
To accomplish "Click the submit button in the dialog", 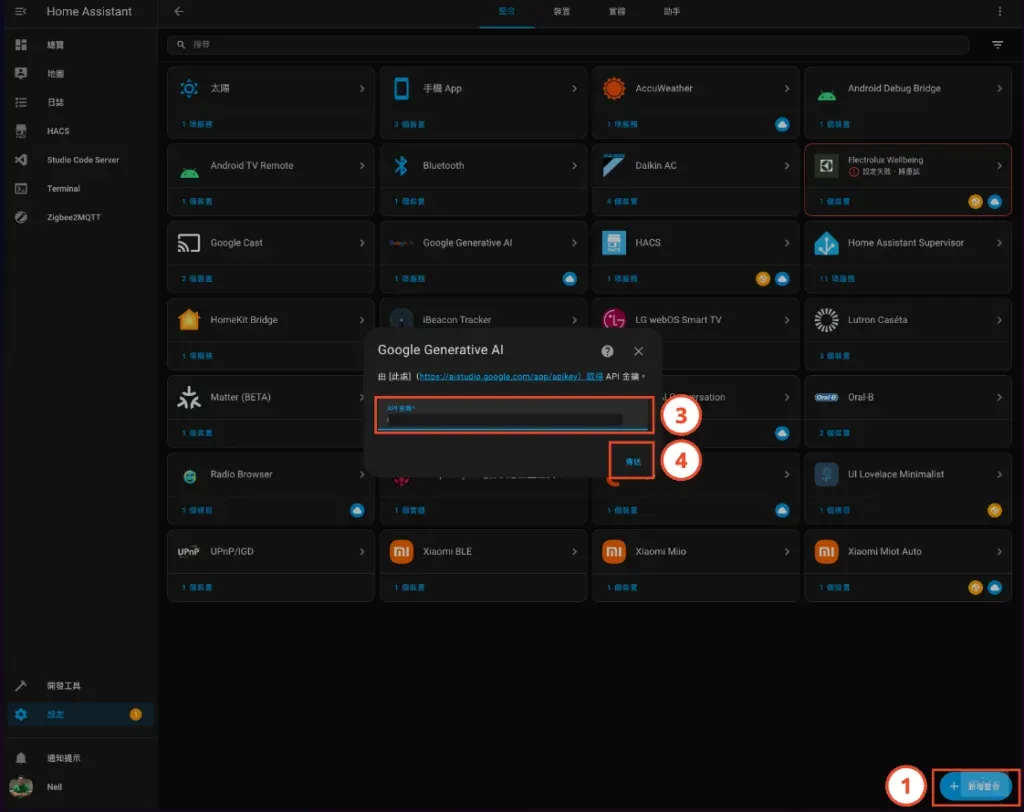I will (x=632, y=461).
